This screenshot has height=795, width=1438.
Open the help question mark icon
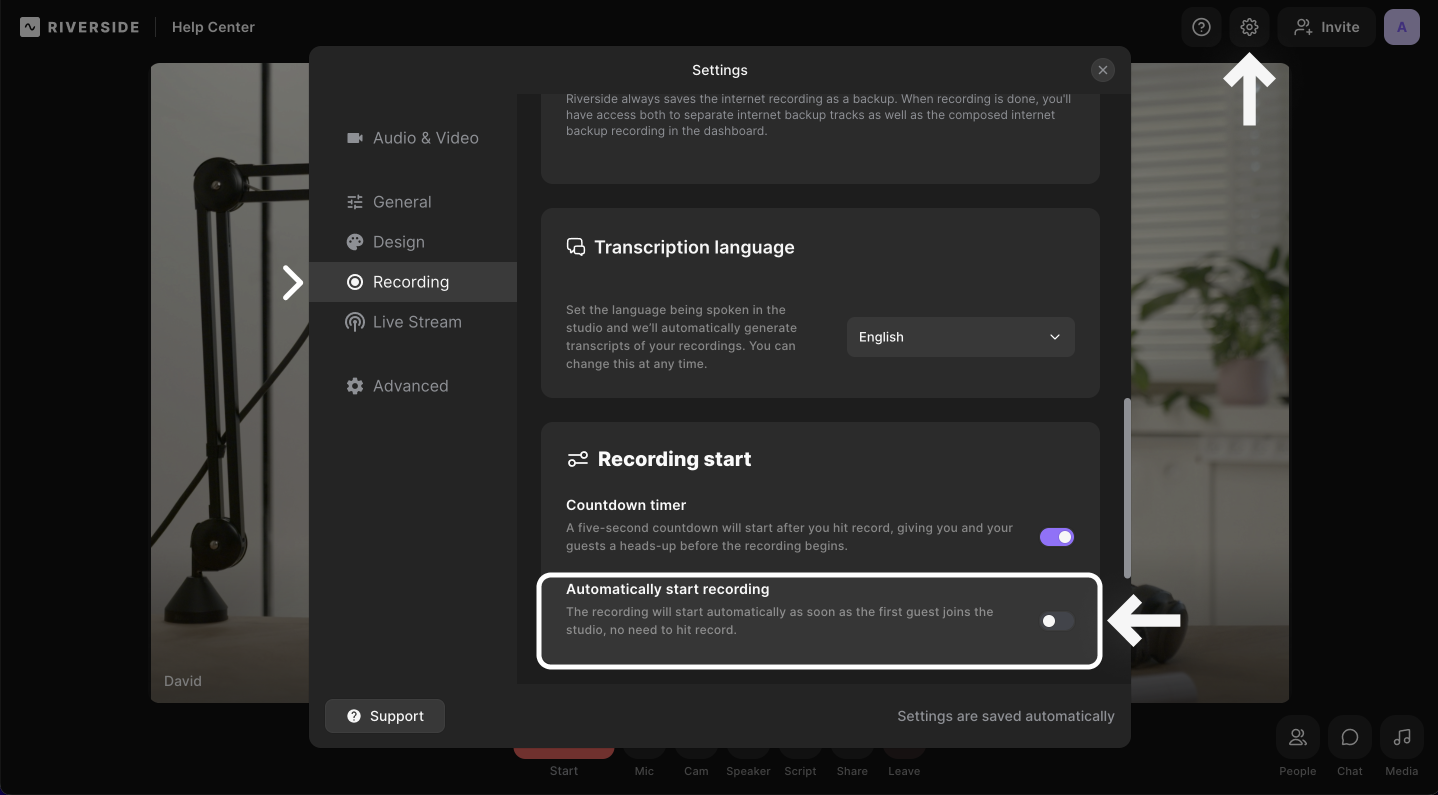coord(1201,28)
